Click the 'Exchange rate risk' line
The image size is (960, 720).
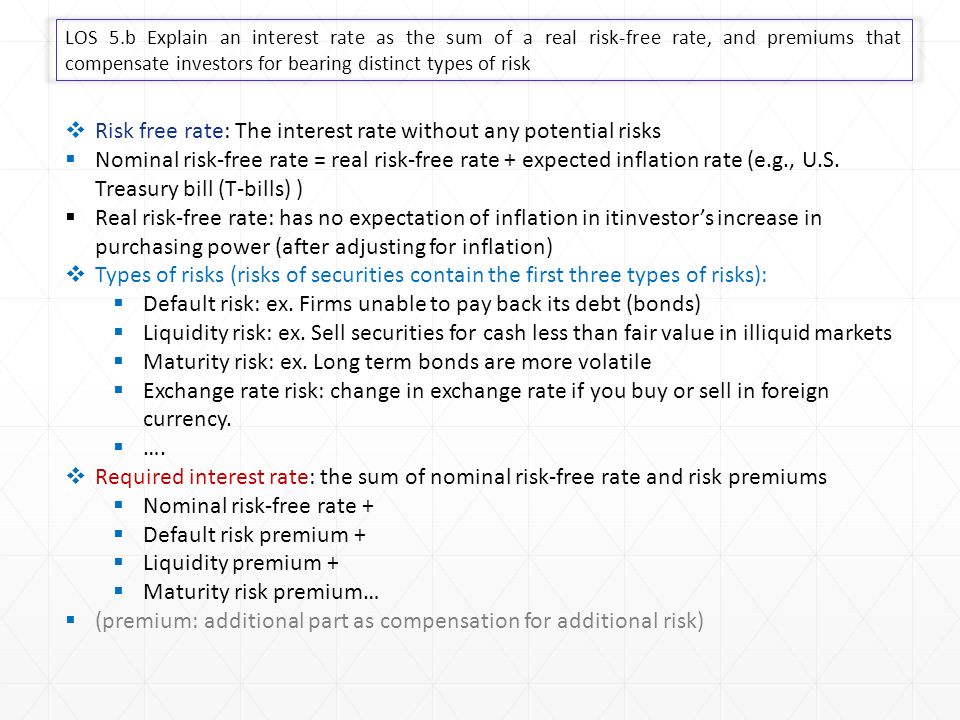pyautogui.click(x=486, y=404)
